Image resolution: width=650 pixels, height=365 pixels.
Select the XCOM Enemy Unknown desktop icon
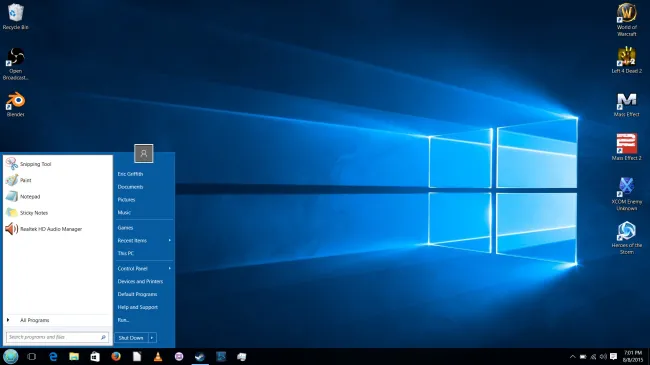click(626, 194)
